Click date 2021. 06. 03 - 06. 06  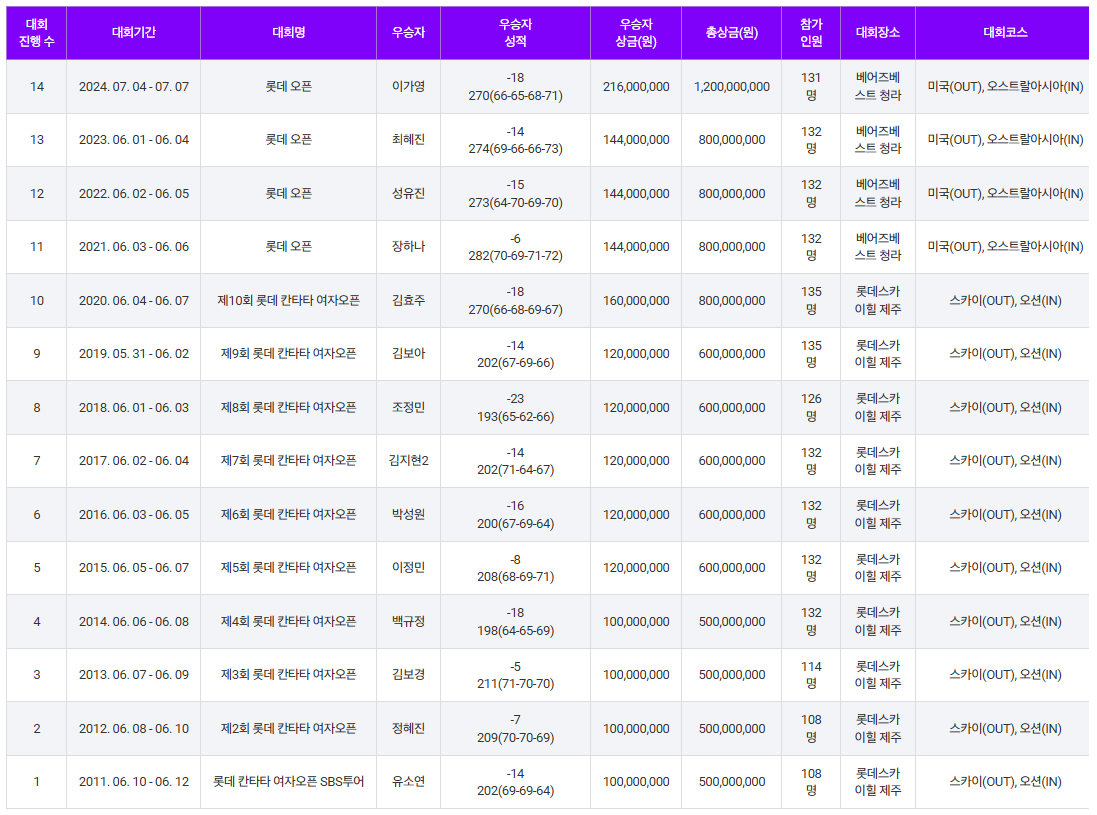pos(134,247)
